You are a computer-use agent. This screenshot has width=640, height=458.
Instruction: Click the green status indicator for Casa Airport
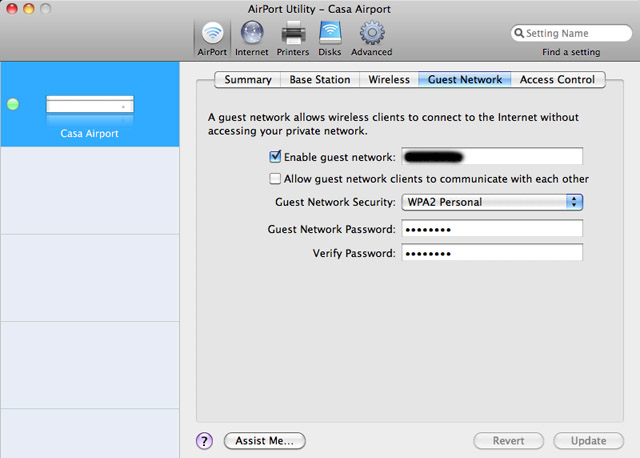pos(13,104)
